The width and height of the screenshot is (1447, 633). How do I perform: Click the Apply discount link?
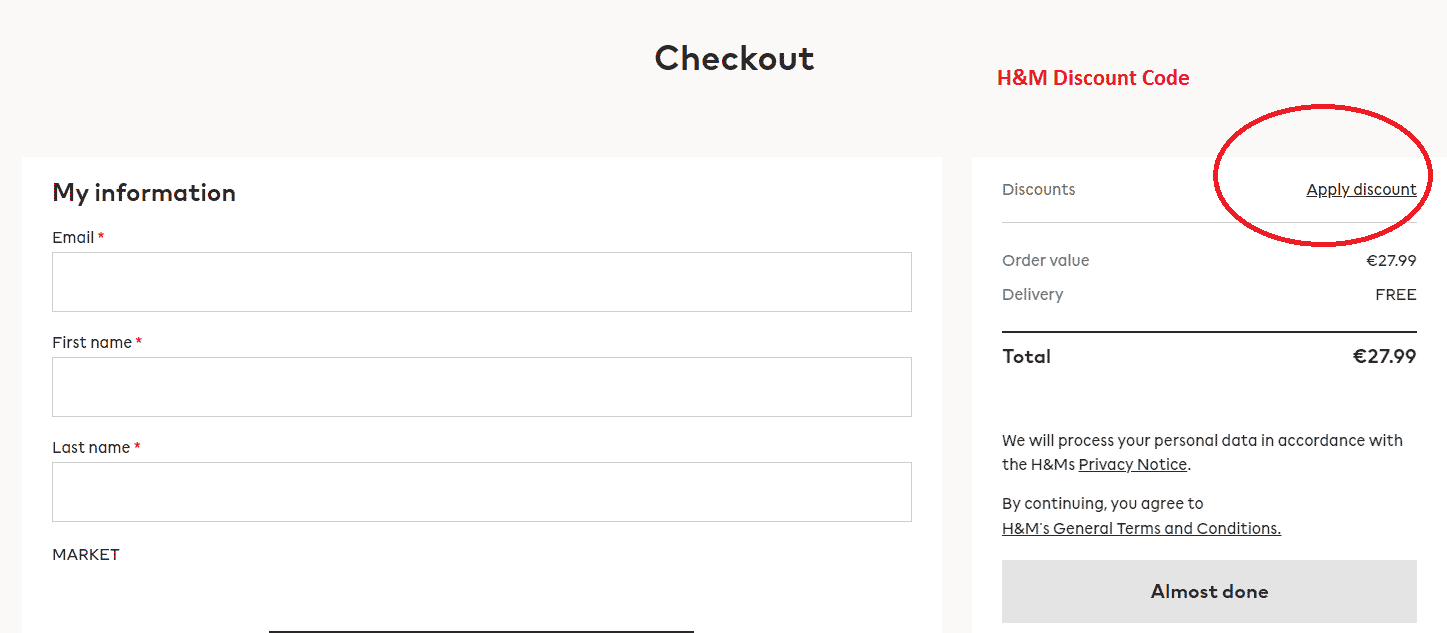(1361, 189)
